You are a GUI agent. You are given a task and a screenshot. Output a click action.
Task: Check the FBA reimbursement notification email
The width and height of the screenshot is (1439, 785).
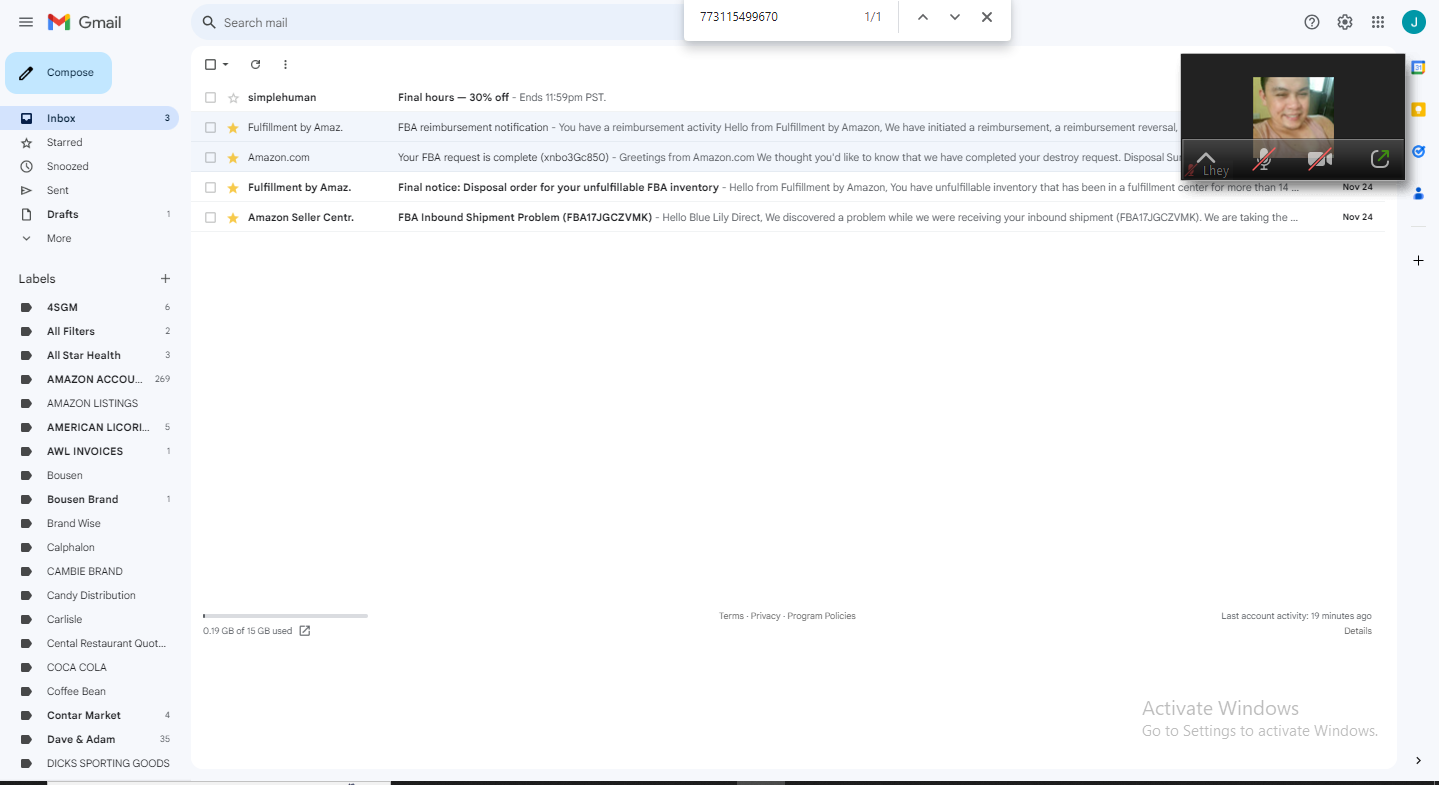coord(210,127)
